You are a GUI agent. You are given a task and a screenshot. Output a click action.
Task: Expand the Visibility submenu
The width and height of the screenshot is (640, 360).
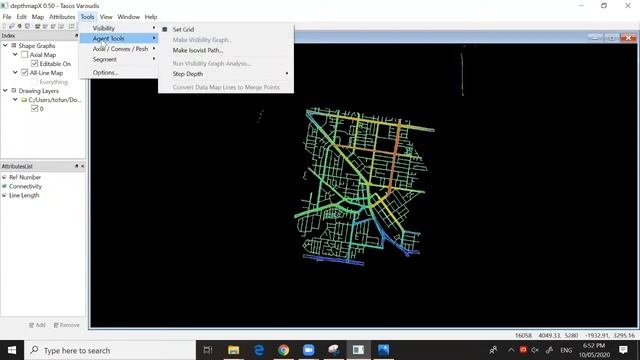(118, 28)
